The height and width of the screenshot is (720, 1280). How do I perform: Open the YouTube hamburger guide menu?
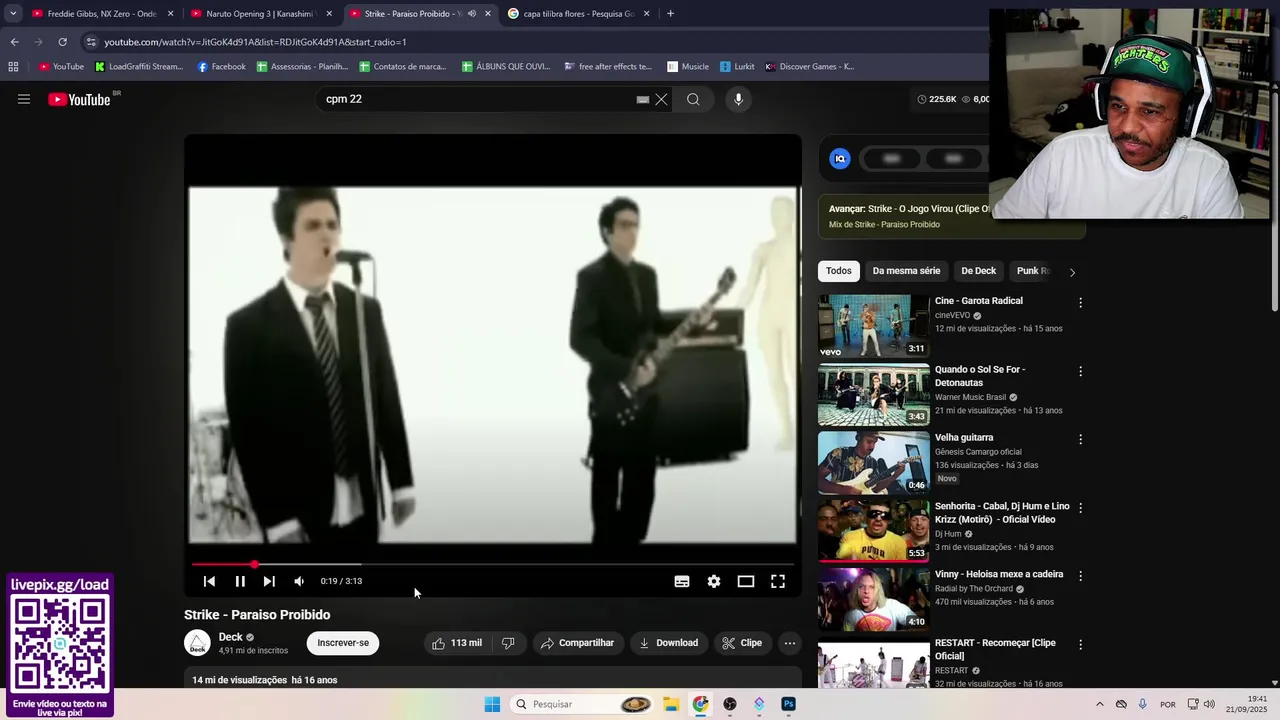(24, 99)
